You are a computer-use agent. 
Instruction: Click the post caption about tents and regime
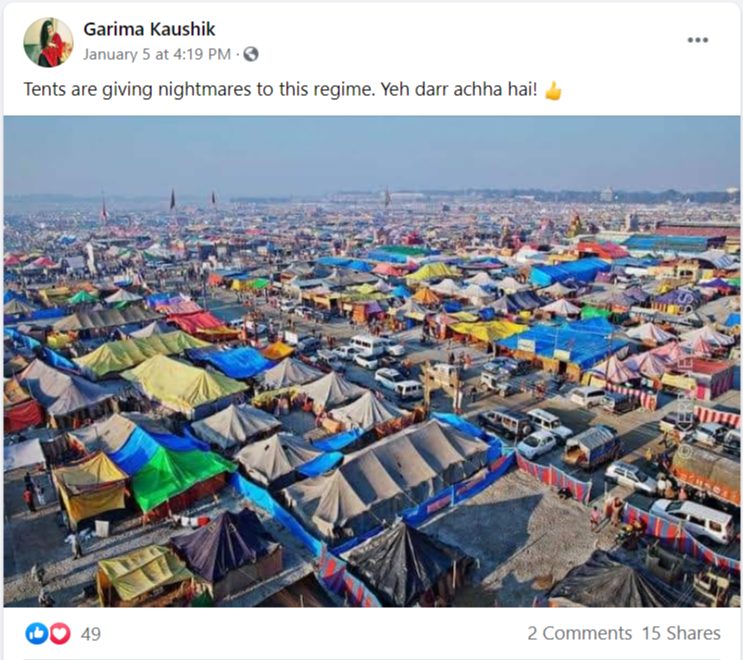[x=281, y=90]
